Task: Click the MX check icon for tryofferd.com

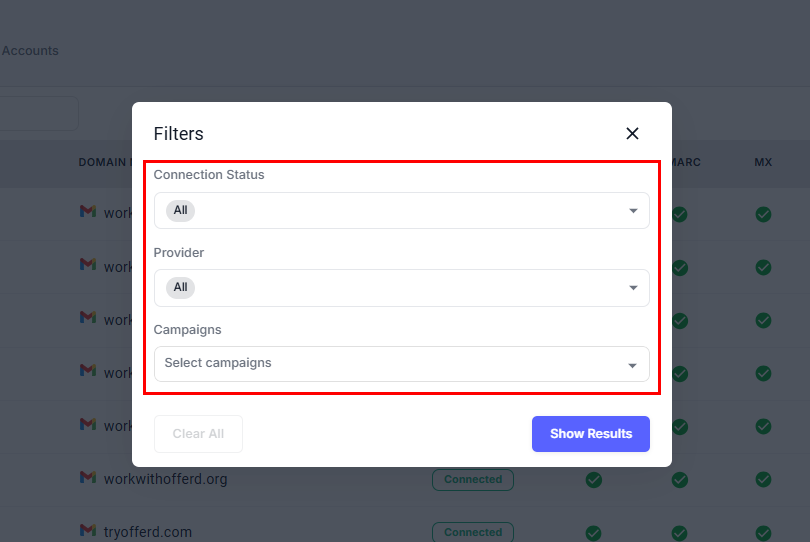Action: pyautogui.click(x=763, y=532)
